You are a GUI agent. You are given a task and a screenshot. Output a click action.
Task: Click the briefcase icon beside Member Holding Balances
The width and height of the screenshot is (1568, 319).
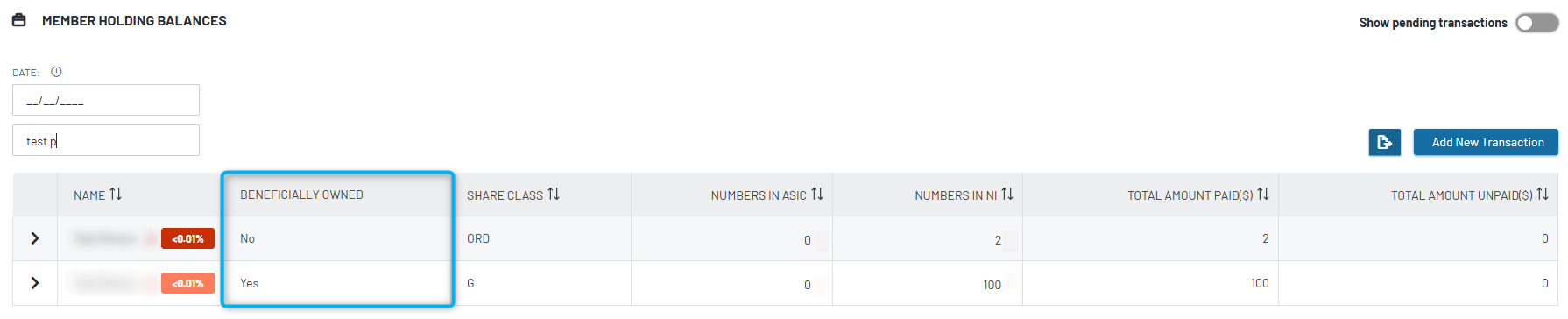(x=19, y=20)
